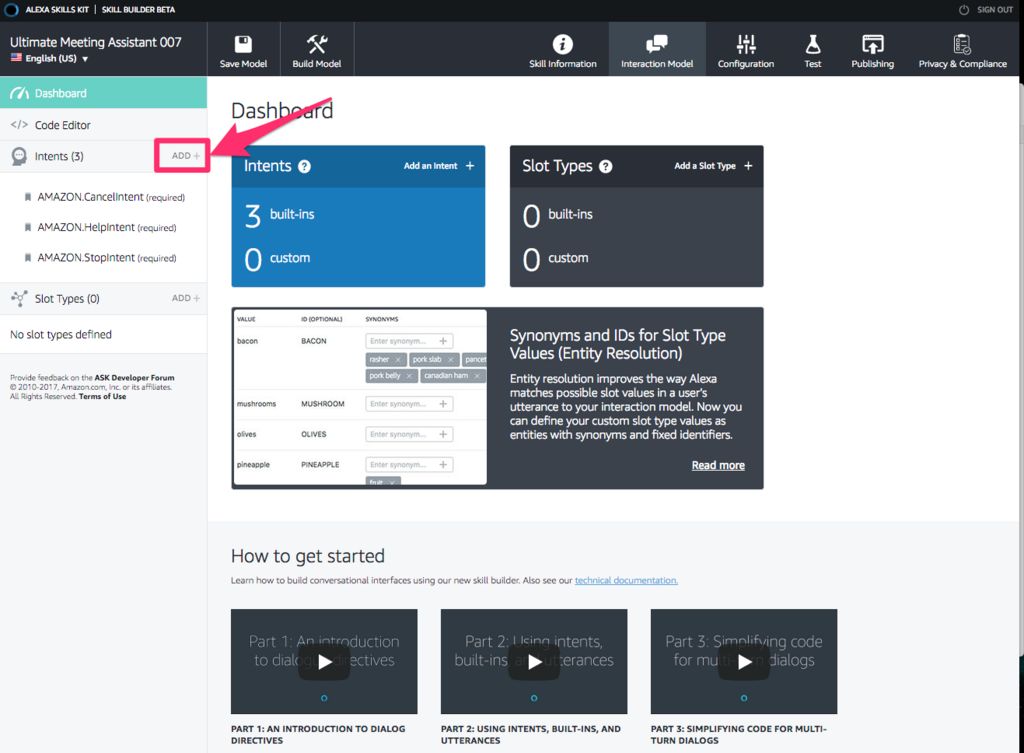Click the bookmark icon beside AMAZON.StopIntent
Image resolution: width=1024 pixels, height=753 pixels.
point(27,258)
